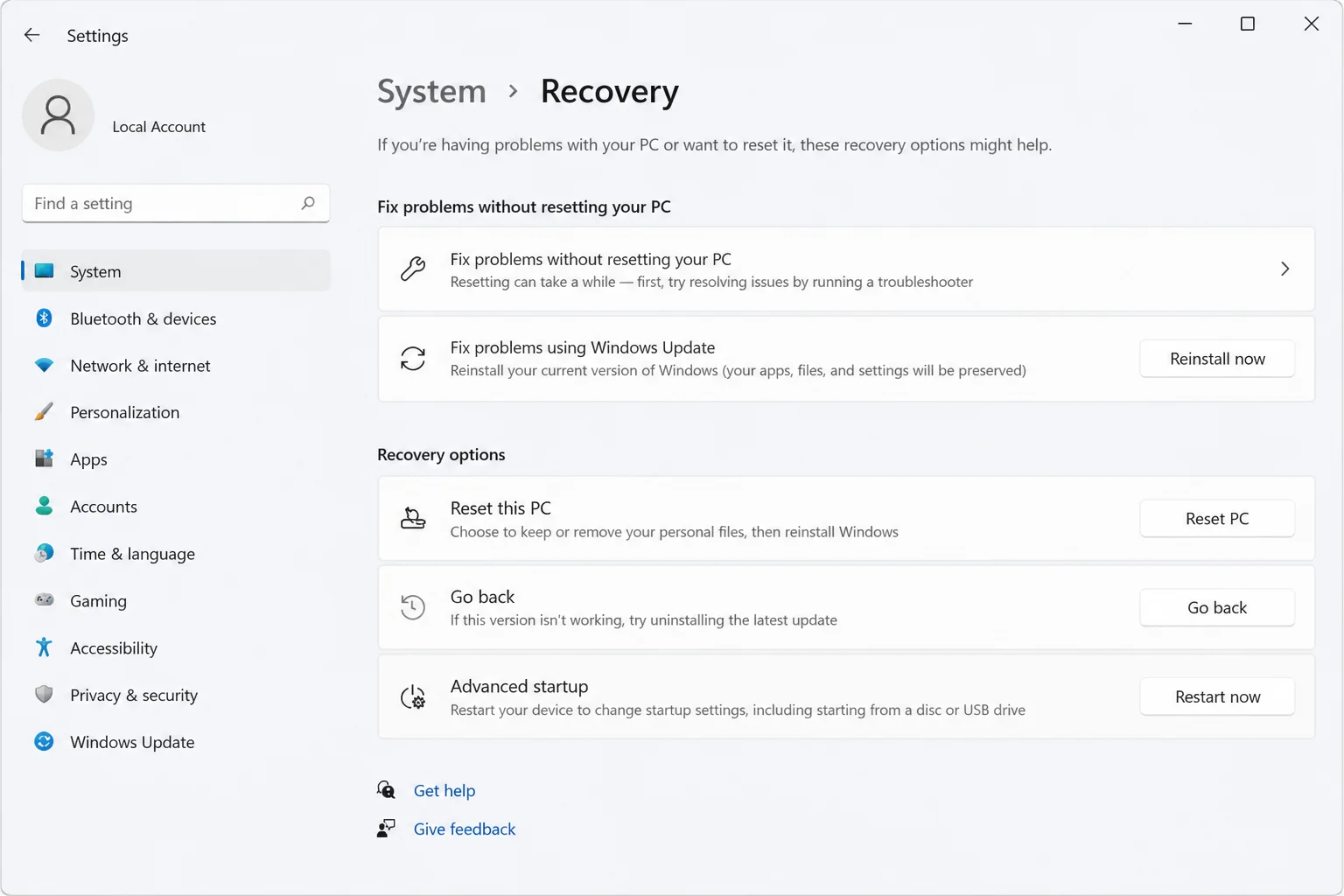This screenshot has width=1344, height=896.
Task: Select Time & language
Action: [x=176, y=554]
